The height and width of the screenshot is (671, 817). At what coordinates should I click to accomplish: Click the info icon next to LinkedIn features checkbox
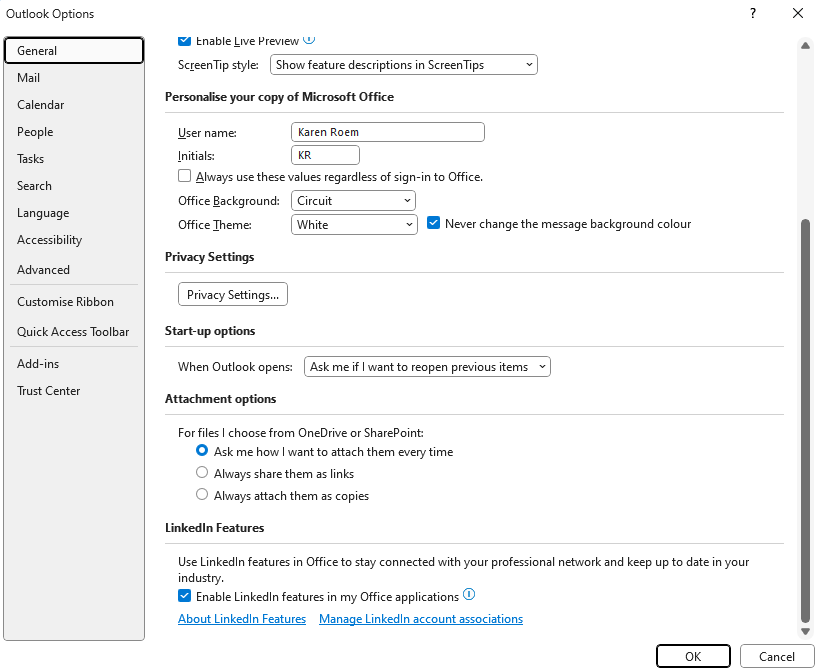[469, 594]
